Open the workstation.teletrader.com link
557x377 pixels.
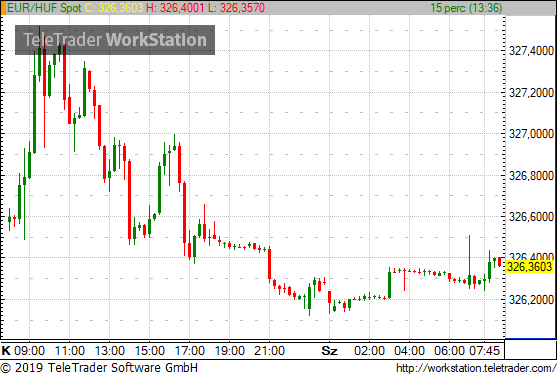(476, 368)
